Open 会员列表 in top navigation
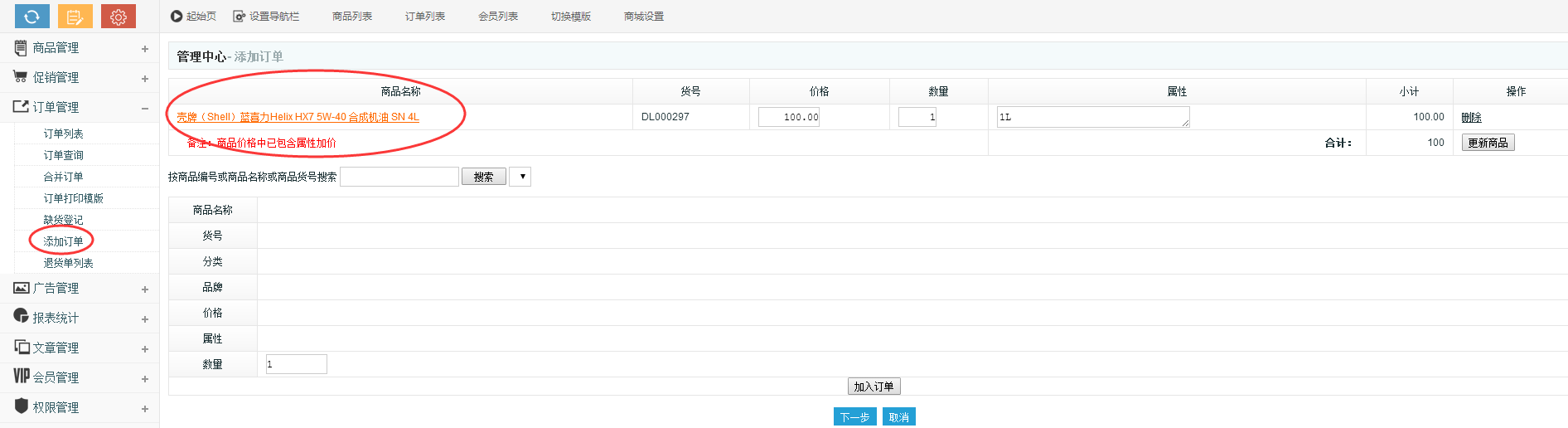Image resolution: width=1568 pixels, height=428 pixels. pyautogui.click(x=498, y=17)
